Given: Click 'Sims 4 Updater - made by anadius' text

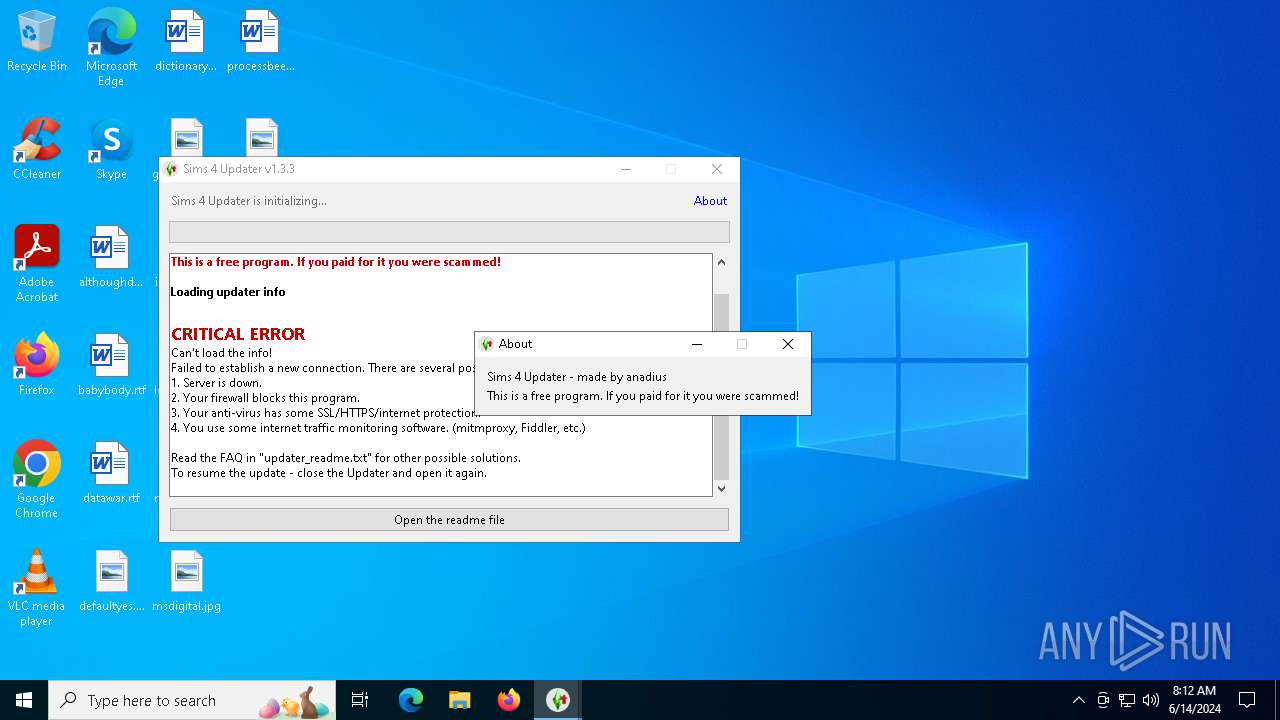Looking at the screenshot, I should pos(577,377).
